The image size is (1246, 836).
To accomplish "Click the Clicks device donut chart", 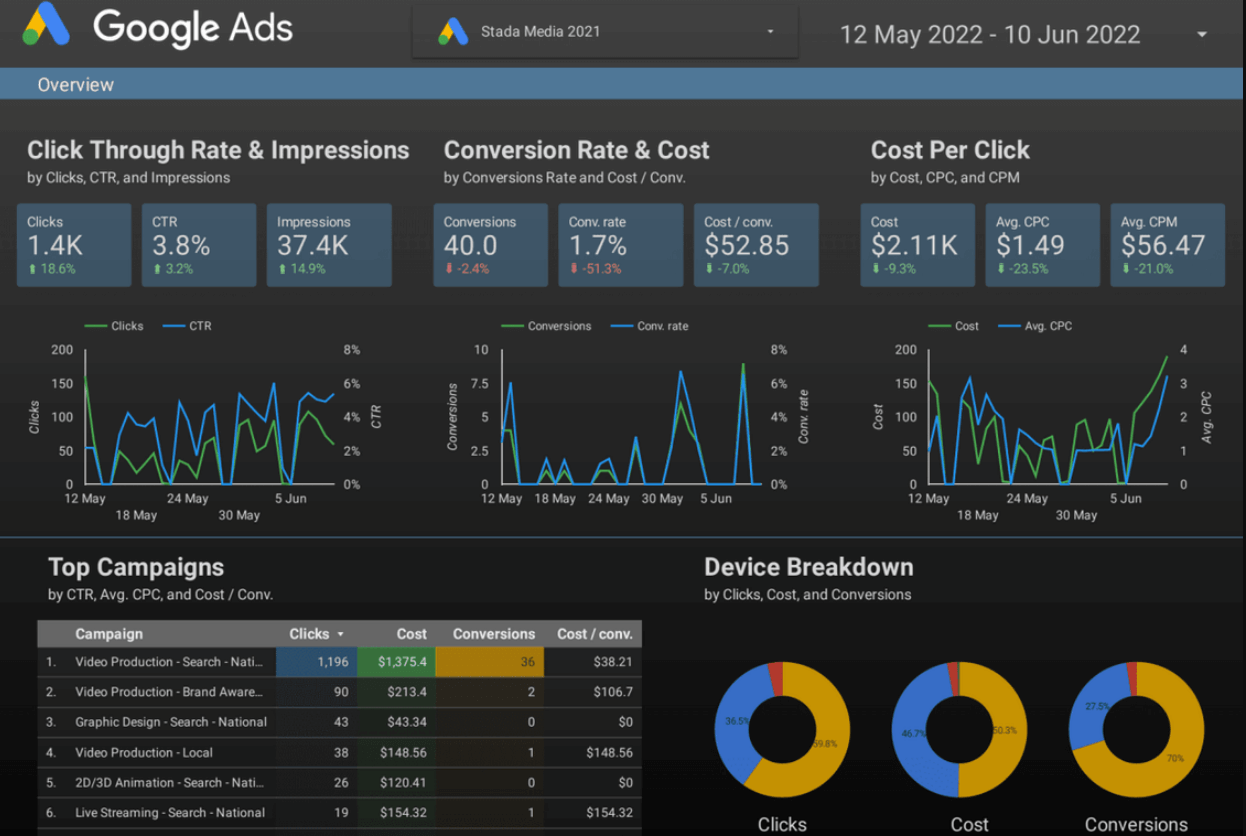I will 782,730.
